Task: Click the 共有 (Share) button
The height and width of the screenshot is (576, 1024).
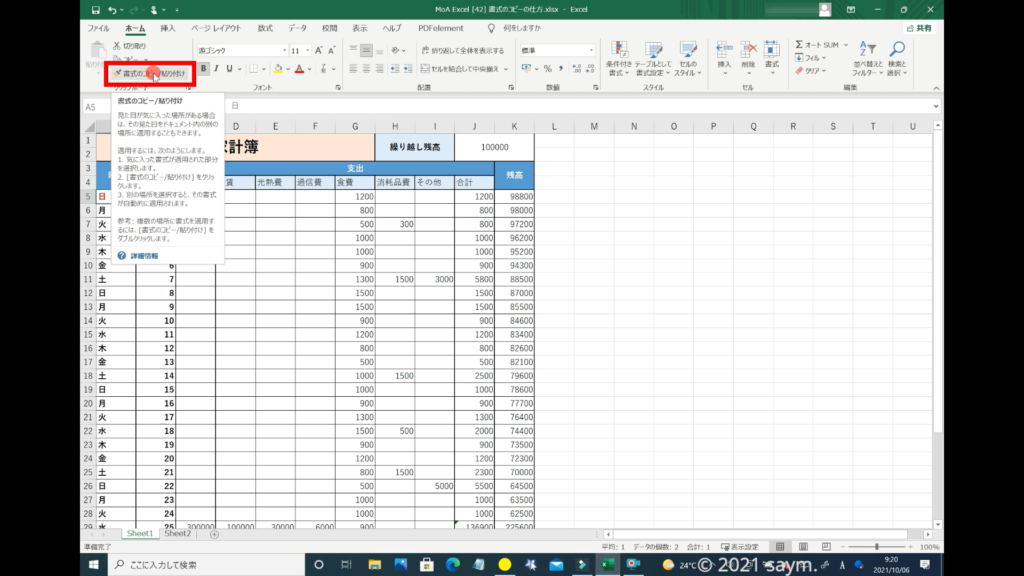Action: (x=918, y=29)
